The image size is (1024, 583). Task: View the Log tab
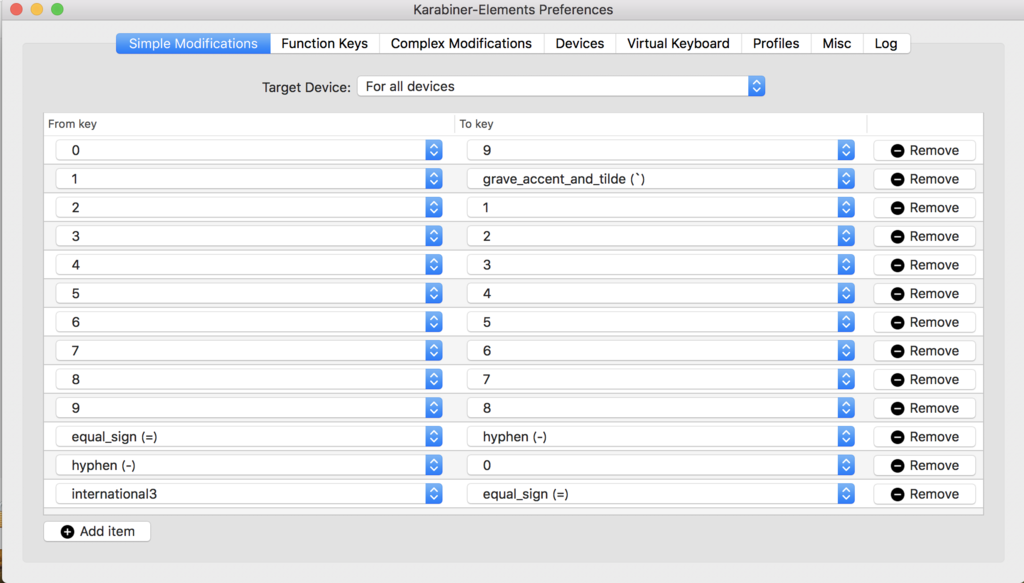tap(886, 44)
